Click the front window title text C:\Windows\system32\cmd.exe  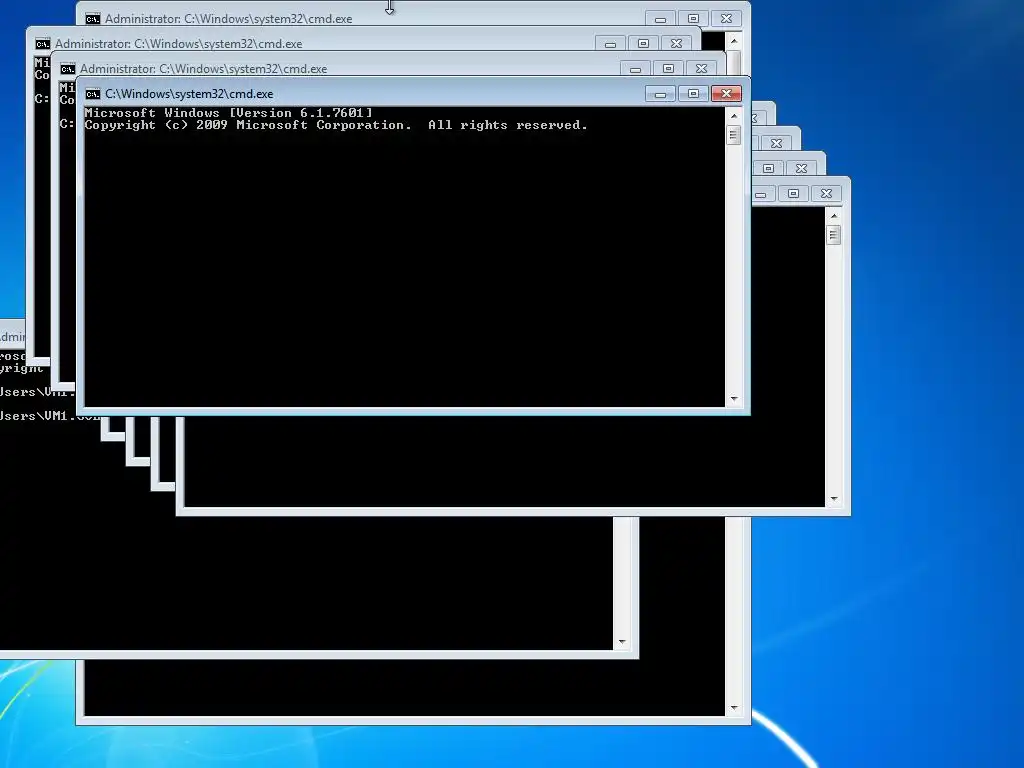[x=189, y=94]
